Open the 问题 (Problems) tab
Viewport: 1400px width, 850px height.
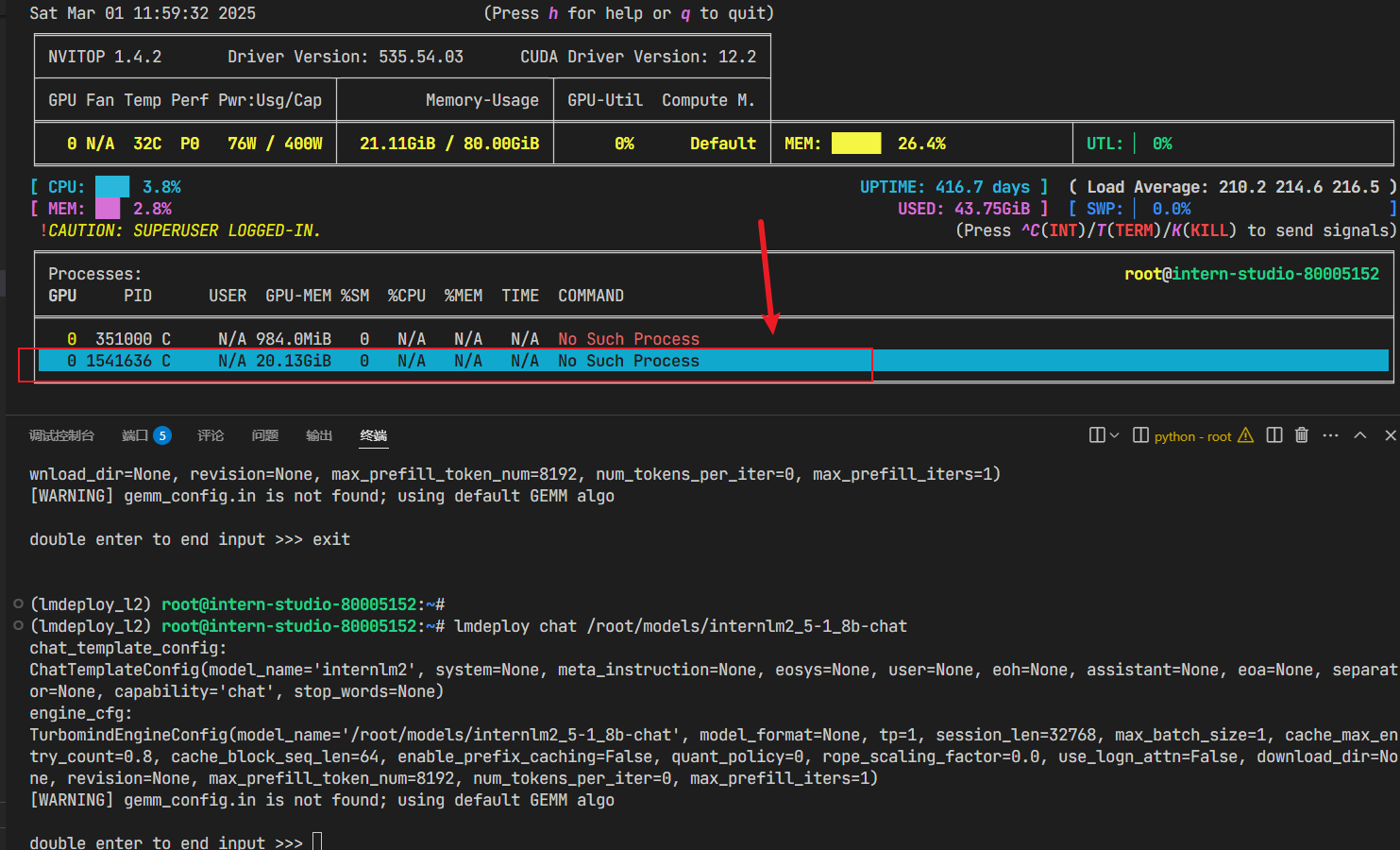point(264,435)
